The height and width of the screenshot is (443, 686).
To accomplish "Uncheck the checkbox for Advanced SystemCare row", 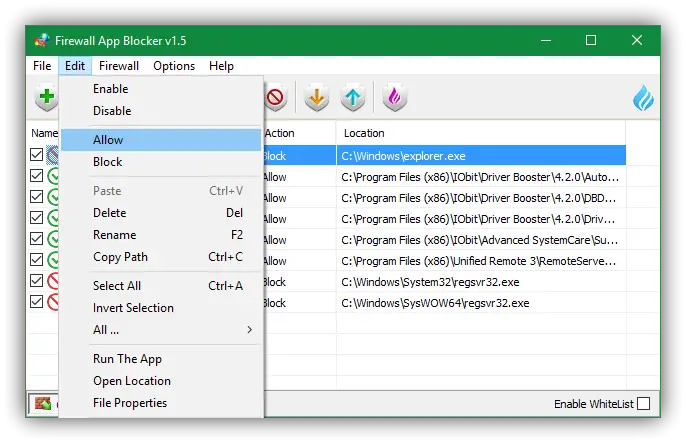I will [37, 238].
